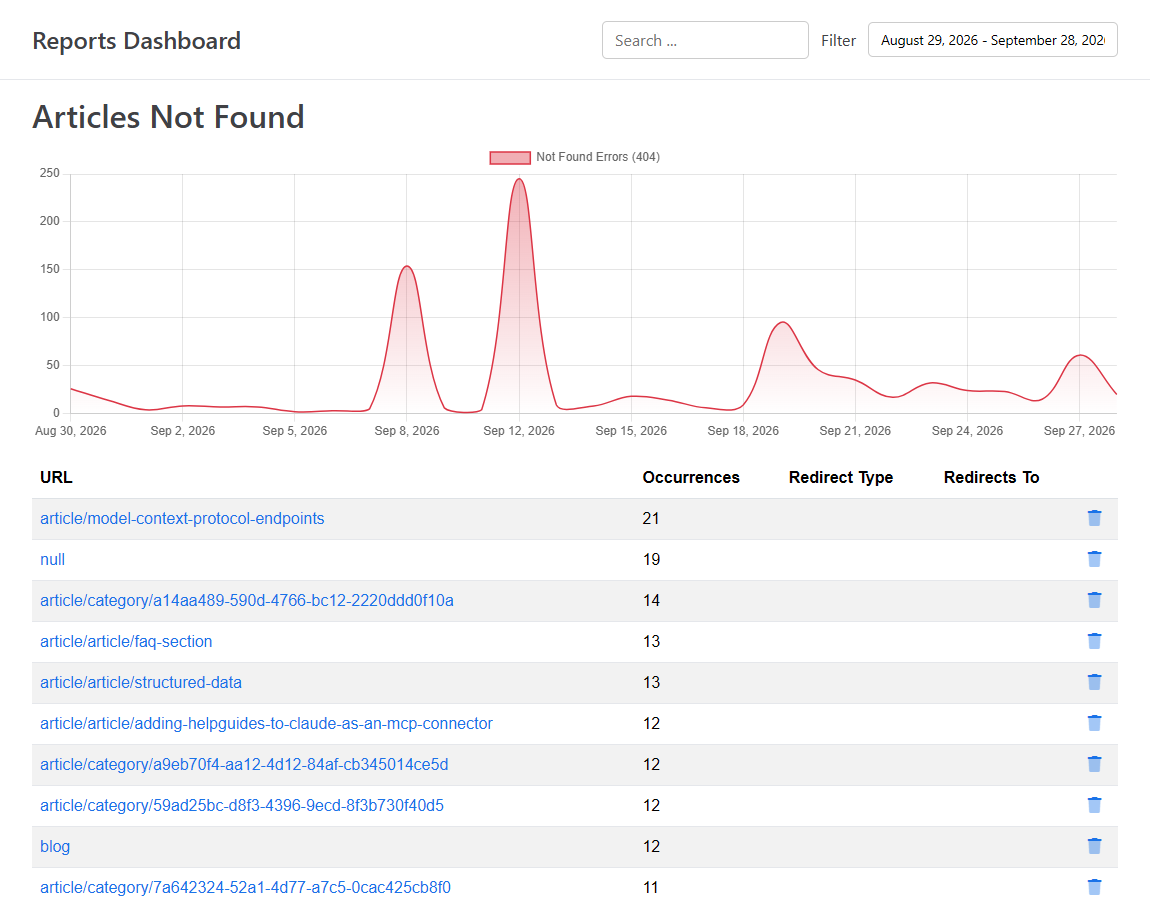
Task: Delete the 7a642324 category row
Action: click(1094, 888)
